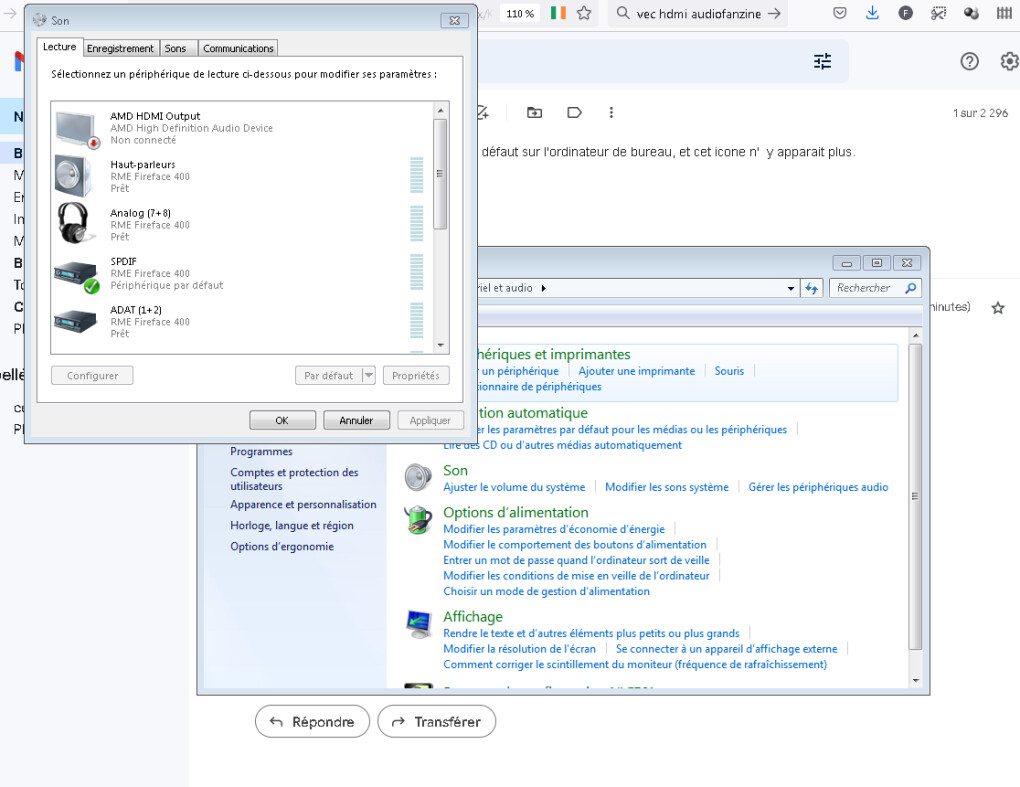Click the Propriétés button

[416, 375]
